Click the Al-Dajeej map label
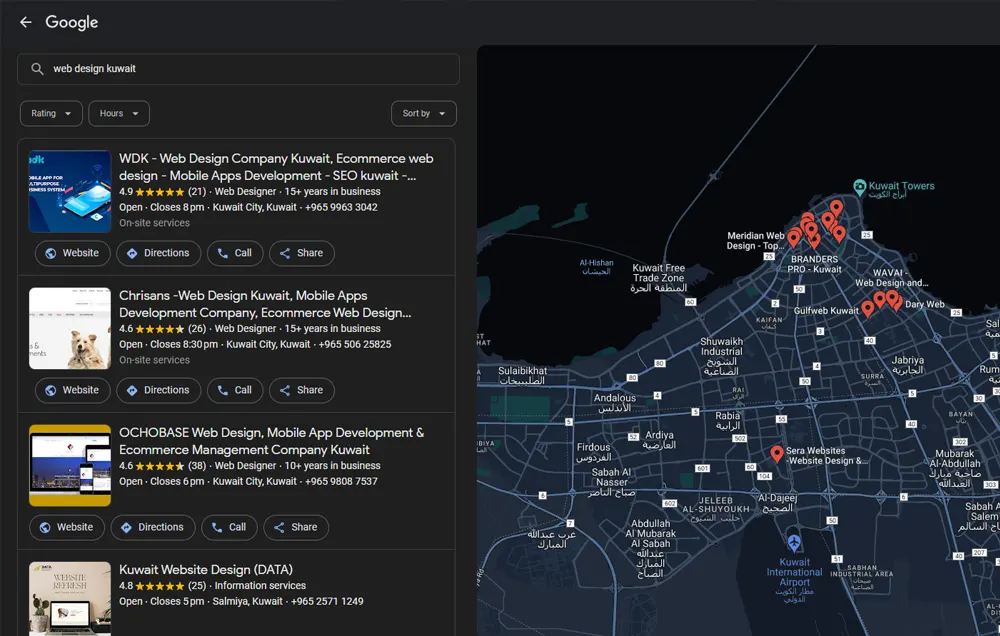The height and width of the screenshot is (636, 1000). pyautogui.click(x=777, y=503)
